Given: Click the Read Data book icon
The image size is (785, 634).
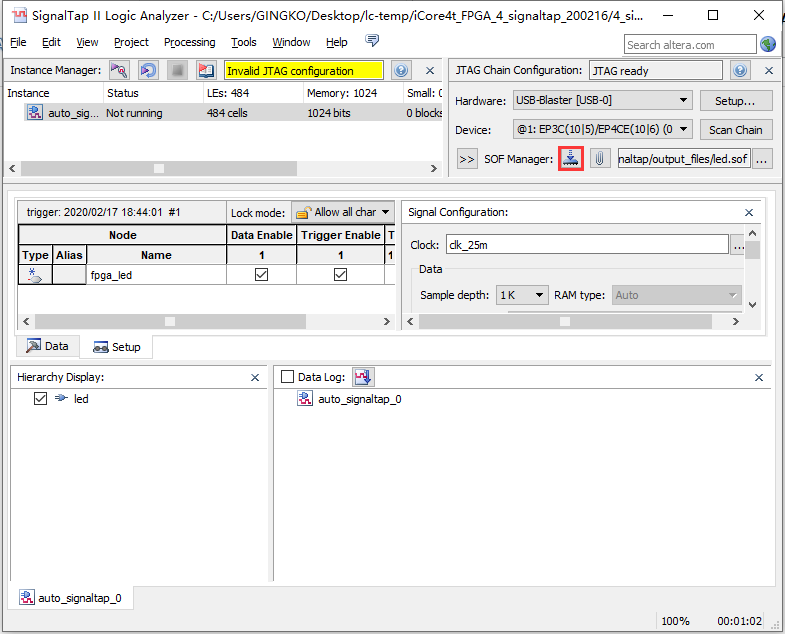Looking at the screenshot, I should pyautogui.click(x=206, y=71).
